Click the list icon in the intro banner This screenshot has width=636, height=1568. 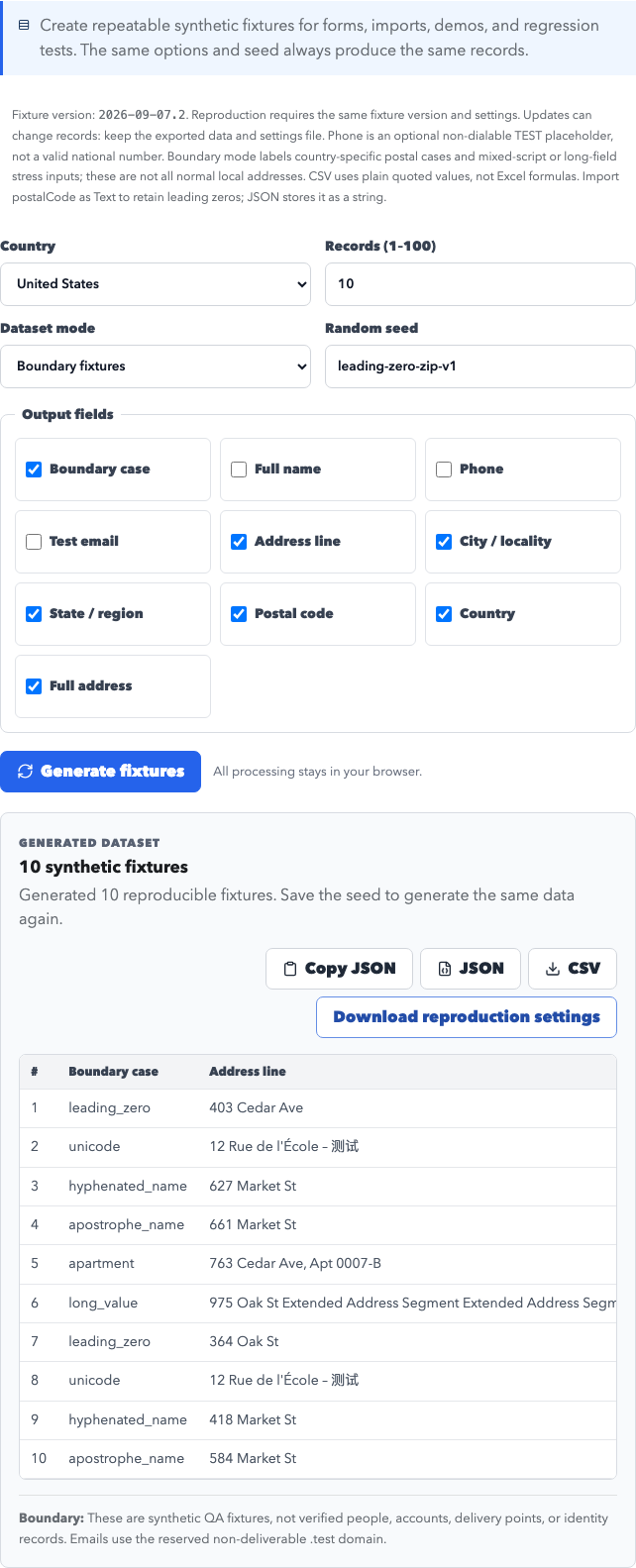(x=25, y=26)
